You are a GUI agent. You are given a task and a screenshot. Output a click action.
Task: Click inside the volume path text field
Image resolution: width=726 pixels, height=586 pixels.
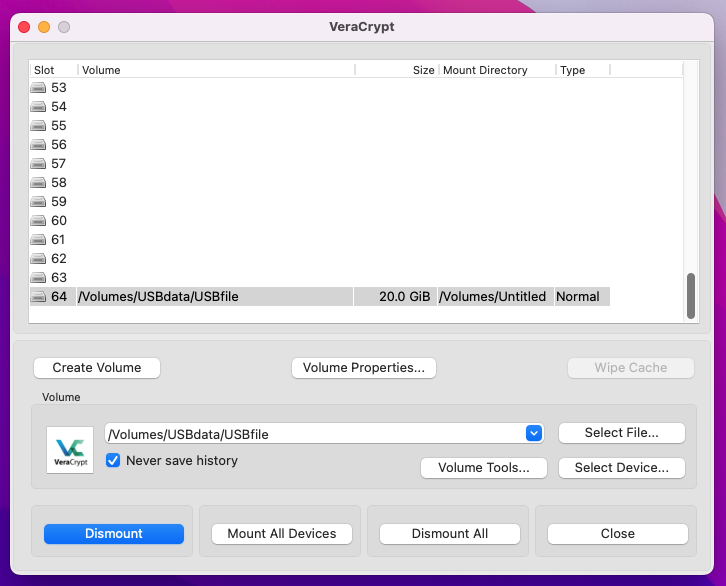pos(312,434)
